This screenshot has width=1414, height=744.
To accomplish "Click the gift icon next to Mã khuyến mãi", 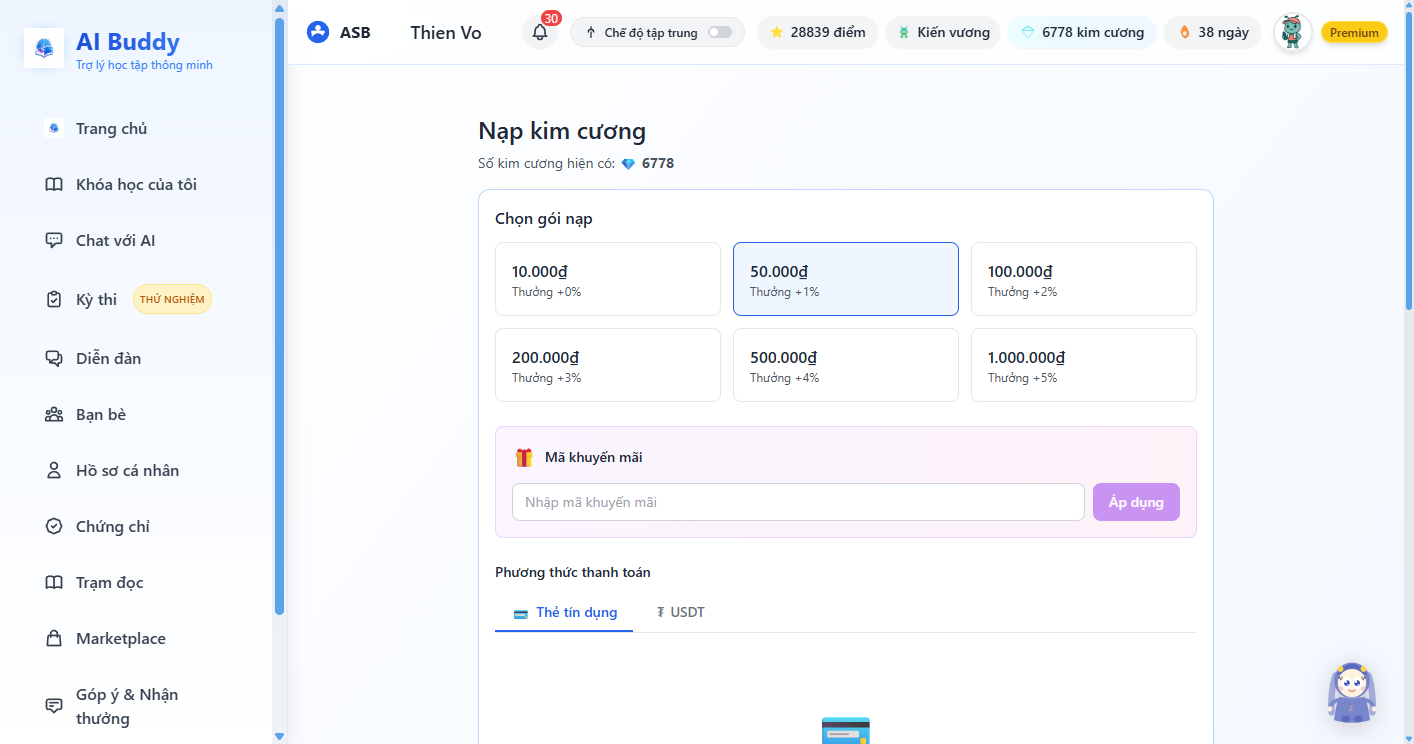I will click(x=524, y=457).
